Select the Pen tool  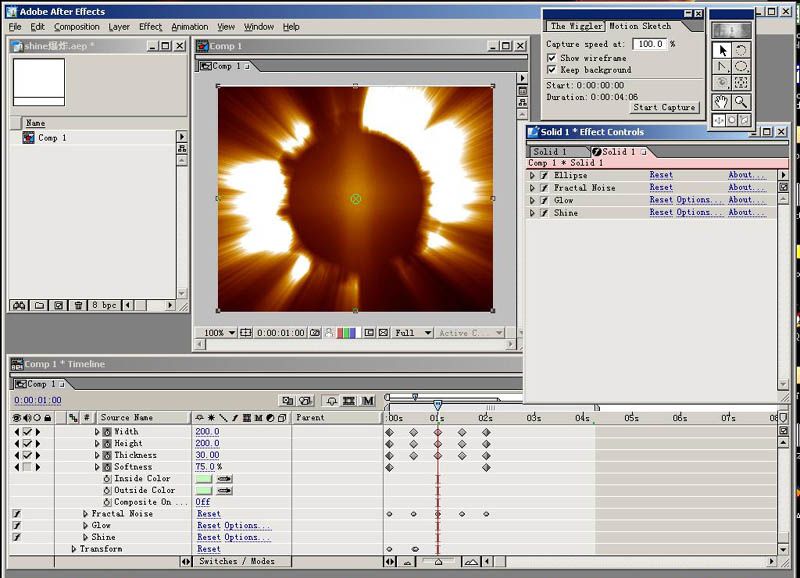click(x=722, y=66)
